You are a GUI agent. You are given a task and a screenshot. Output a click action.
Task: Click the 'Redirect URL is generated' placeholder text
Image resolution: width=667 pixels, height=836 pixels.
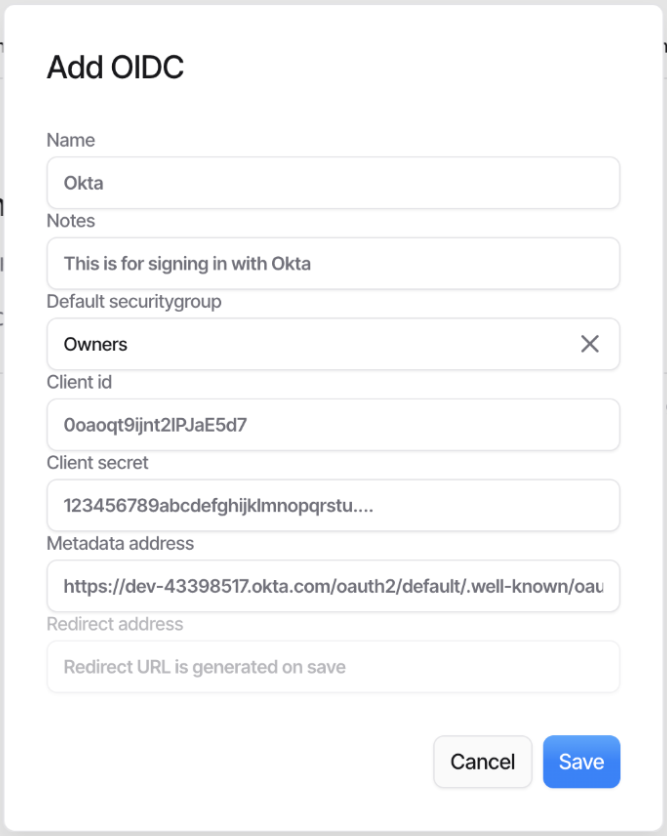[205, 667]
